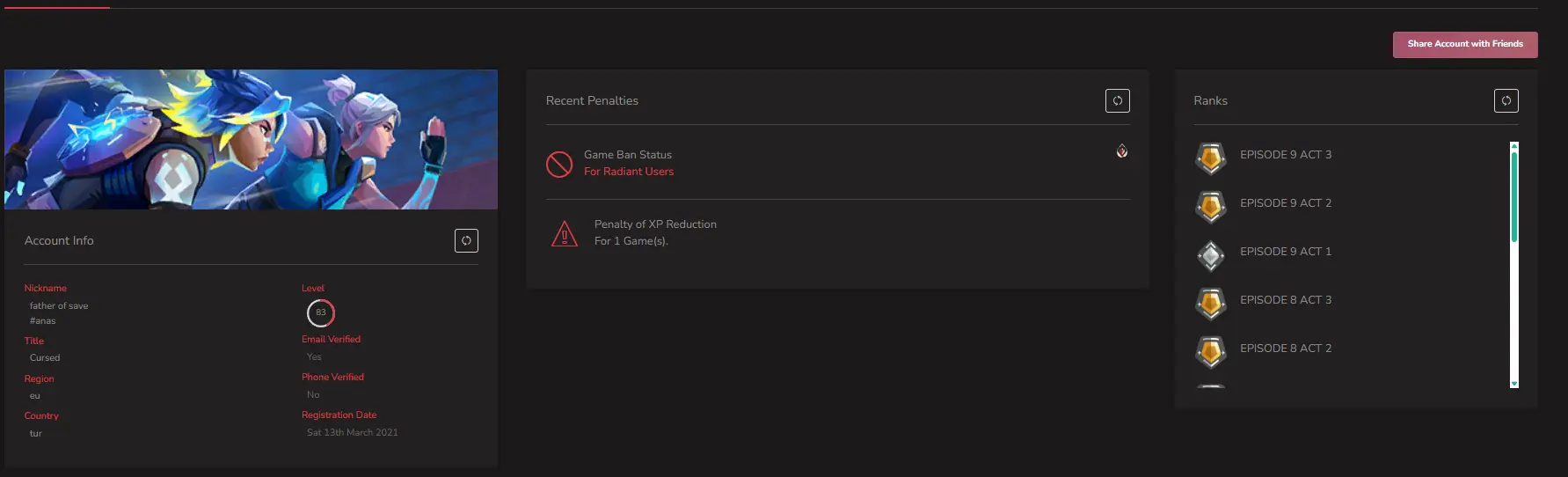Click the XP Reduction warning triangle icon
The height and width of the screenshot is (477, 1568).
coord(564,233)
